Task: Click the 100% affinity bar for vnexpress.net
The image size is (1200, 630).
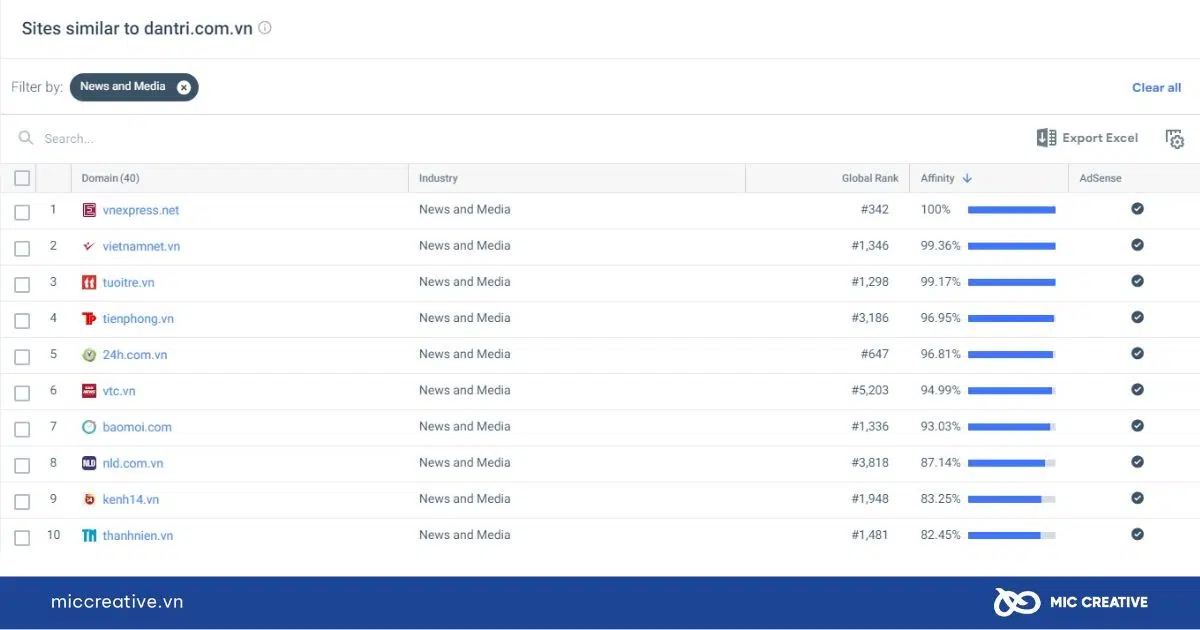Action: point(1011,210)
